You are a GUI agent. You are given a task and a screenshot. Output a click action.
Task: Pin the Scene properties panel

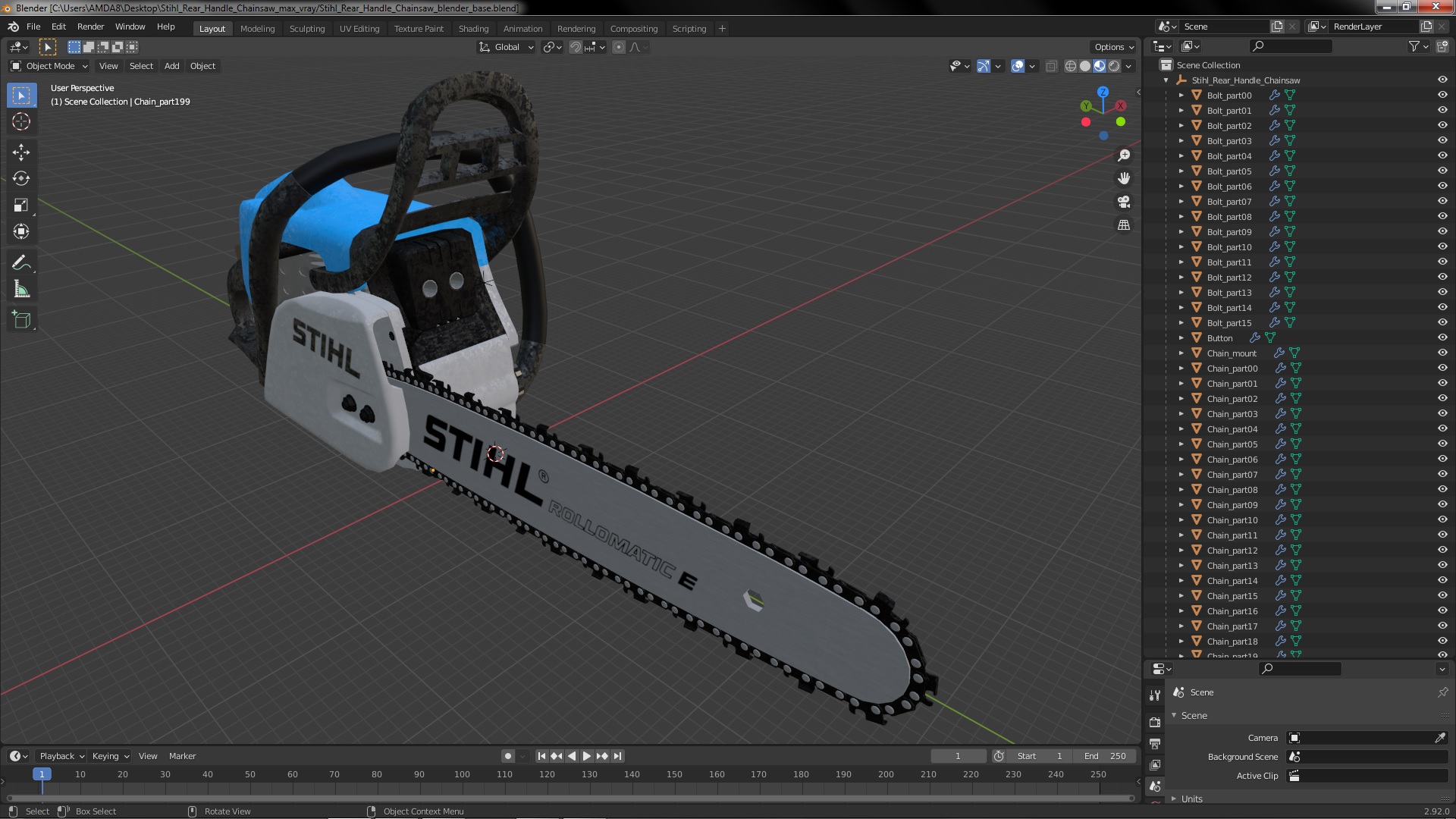1442,692
